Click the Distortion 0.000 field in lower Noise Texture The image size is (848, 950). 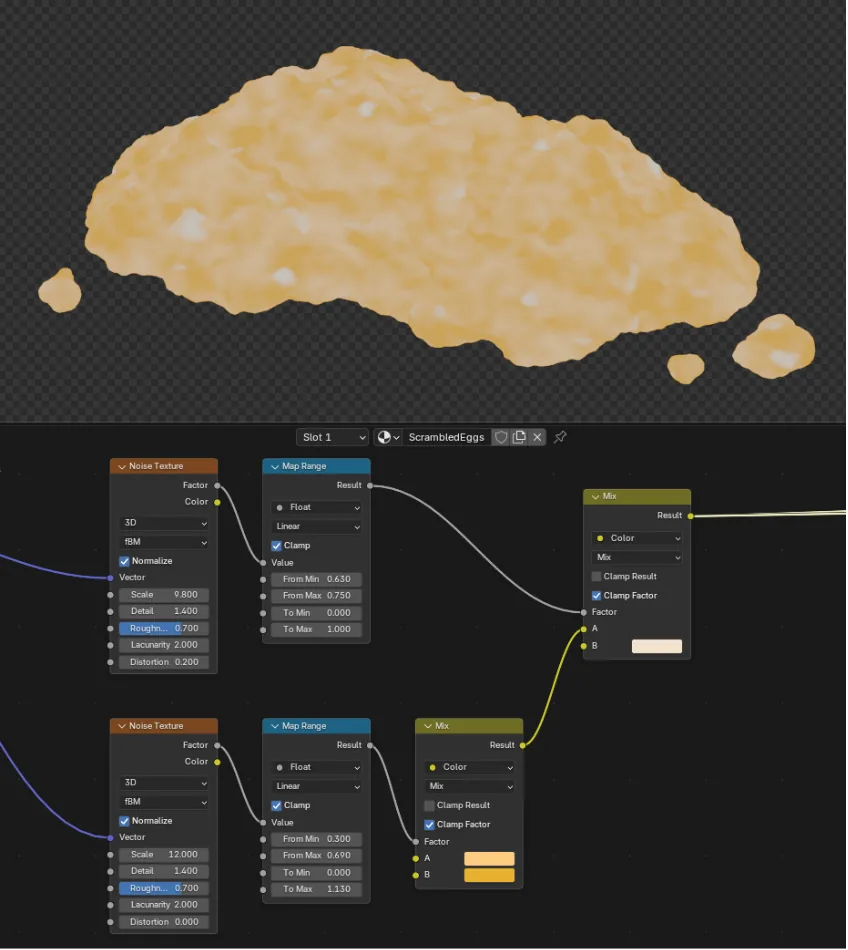click(164, 923)
